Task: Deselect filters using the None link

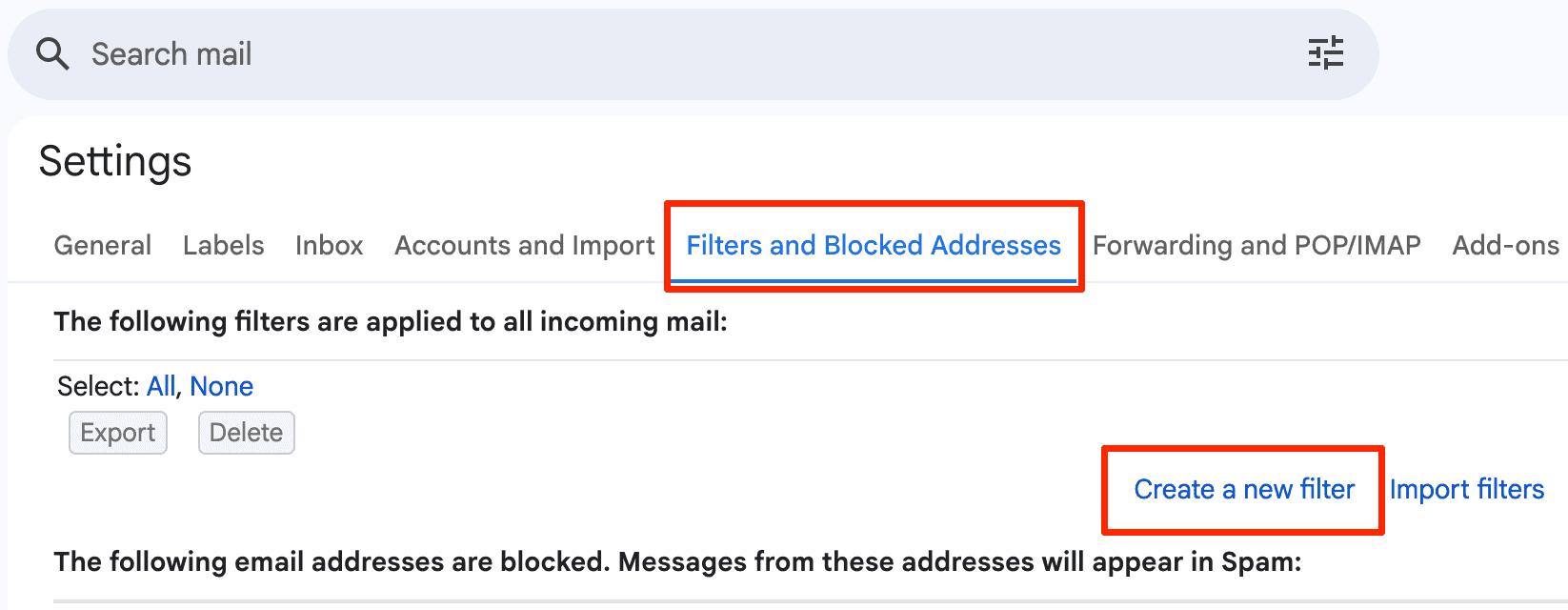Action: pyautogui.click(x=222, y=386)
